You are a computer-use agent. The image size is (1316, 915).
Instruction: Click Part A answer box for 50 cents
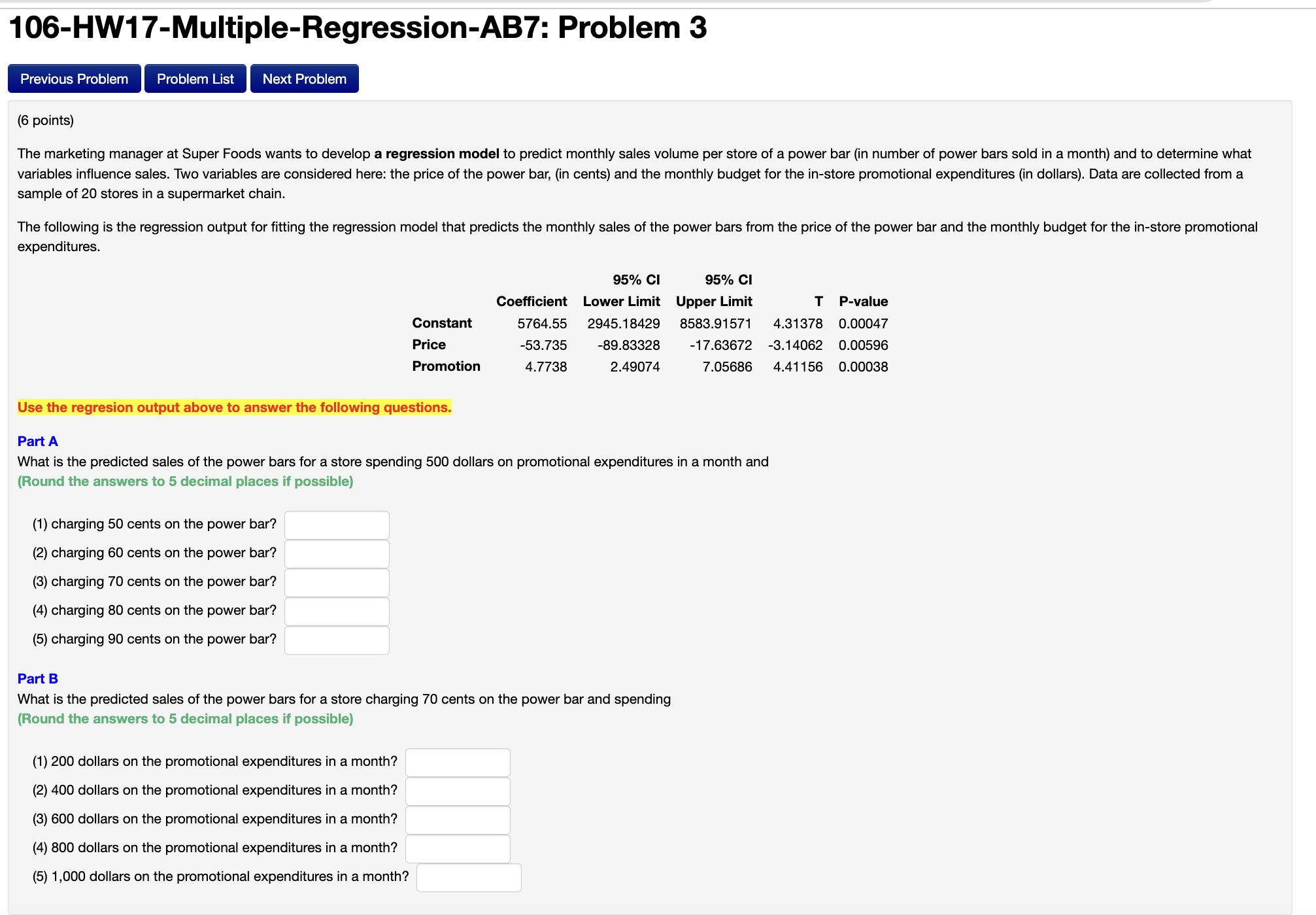pyautogui.click(x=337, y=525)
